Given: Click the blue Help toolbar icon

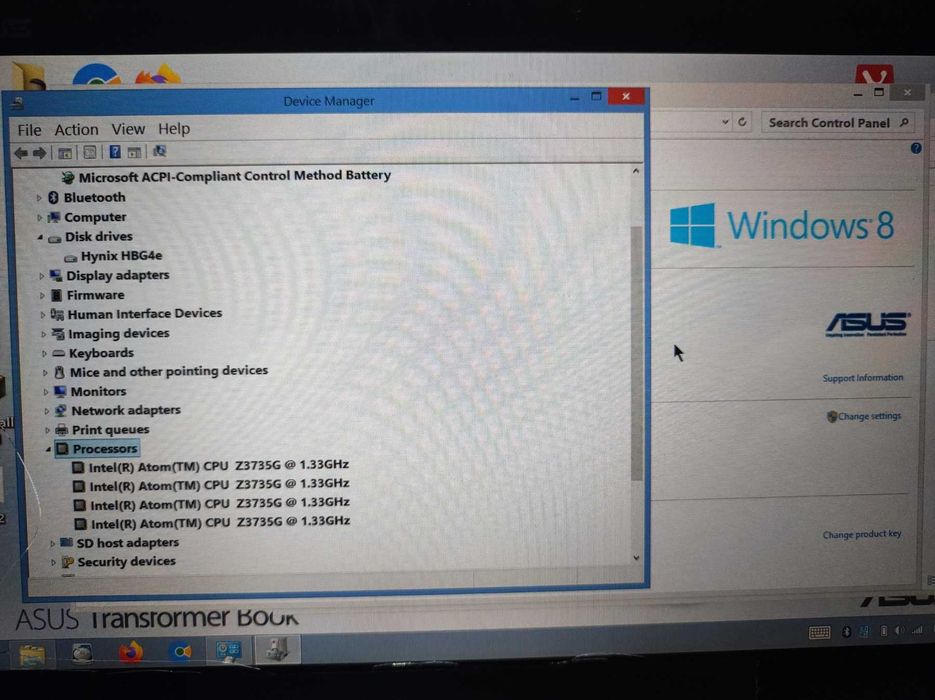Looking at the screenshot, I should click(x=115, y=152).
